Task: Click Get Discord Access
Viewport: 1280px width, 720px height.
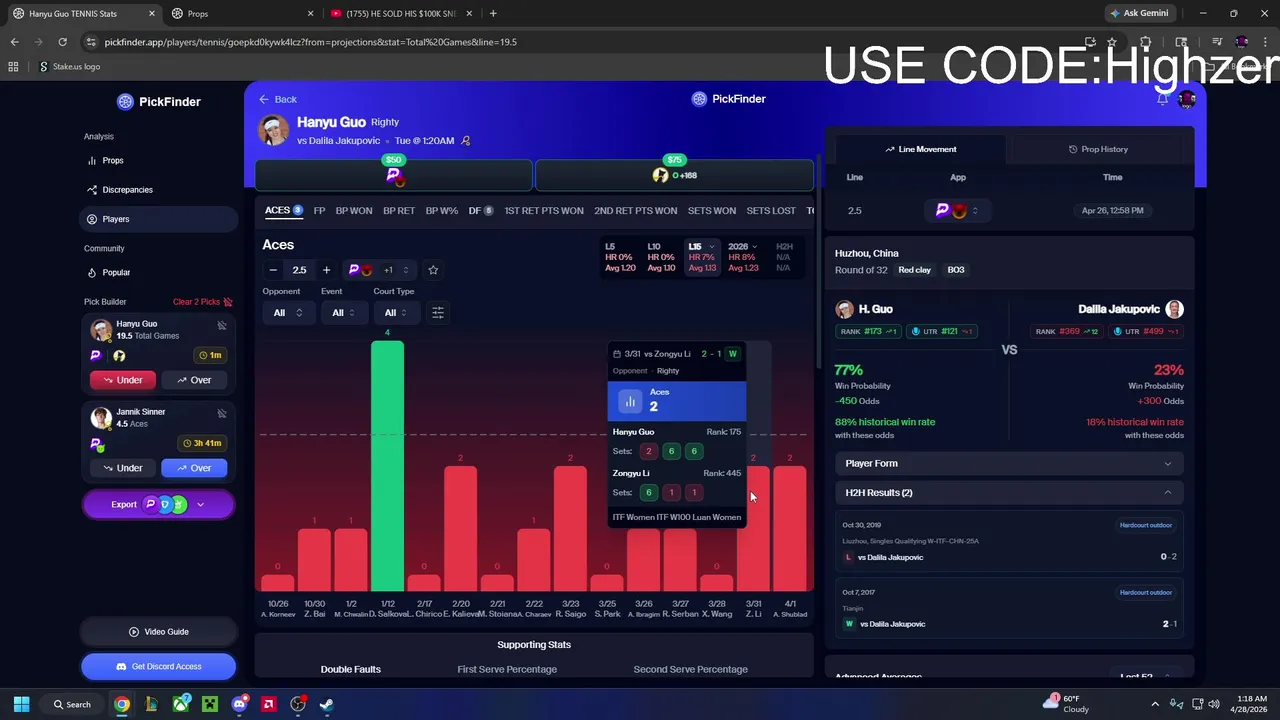Action: coord(158,666)
